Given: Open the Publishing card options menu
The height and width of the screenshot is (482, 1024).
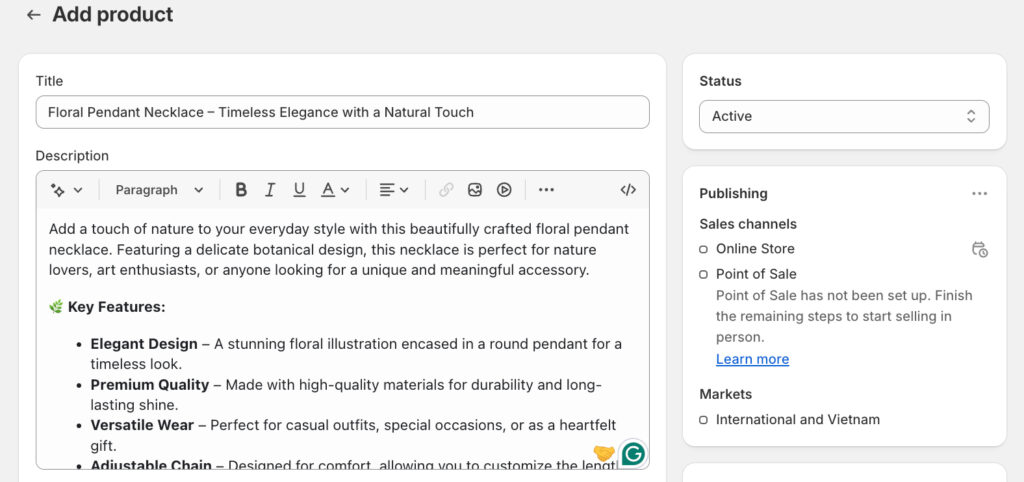Looking at the screenshot, I should tap(979, 194).
